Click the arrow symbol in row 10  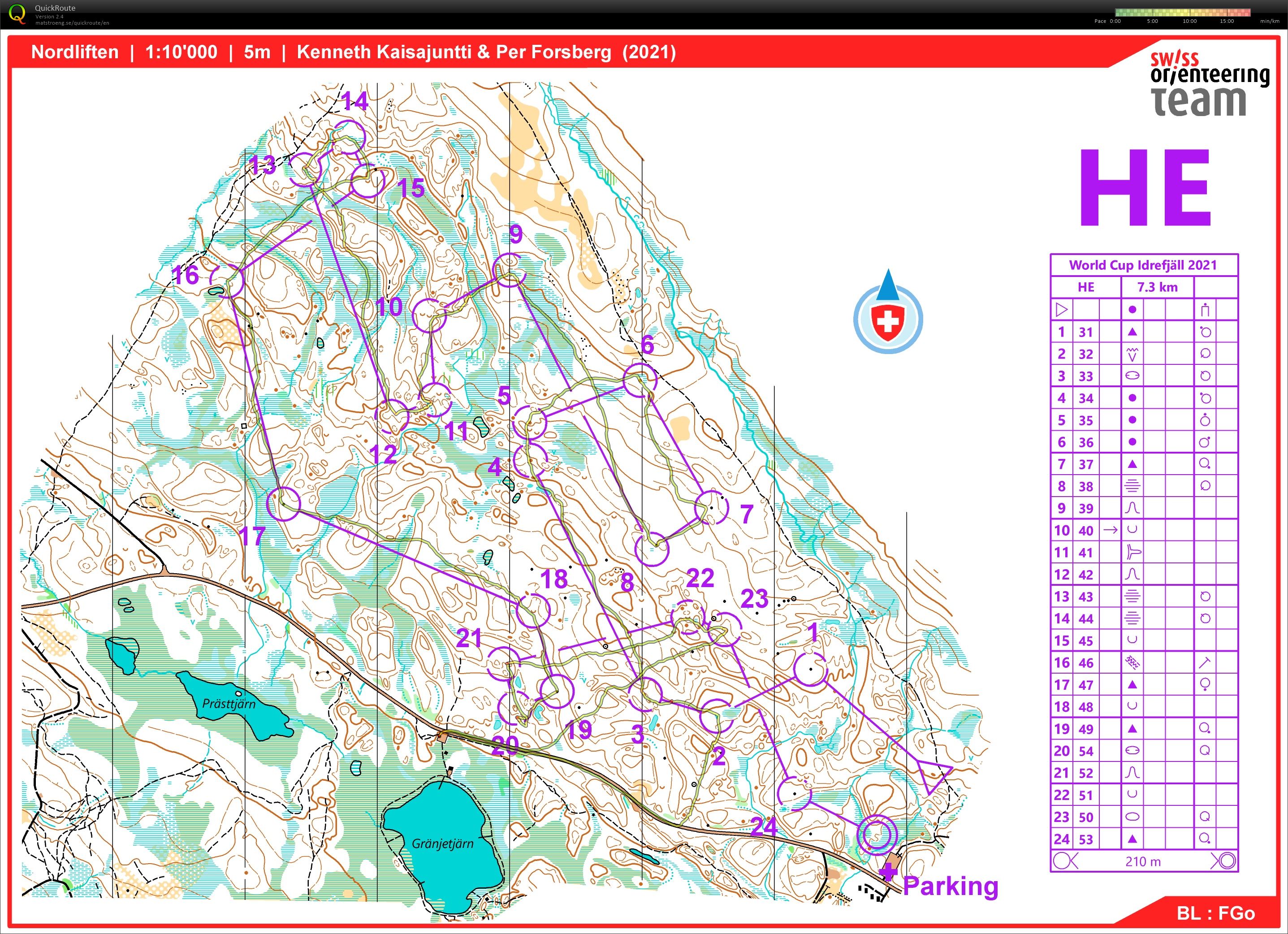coord(1110,530)
